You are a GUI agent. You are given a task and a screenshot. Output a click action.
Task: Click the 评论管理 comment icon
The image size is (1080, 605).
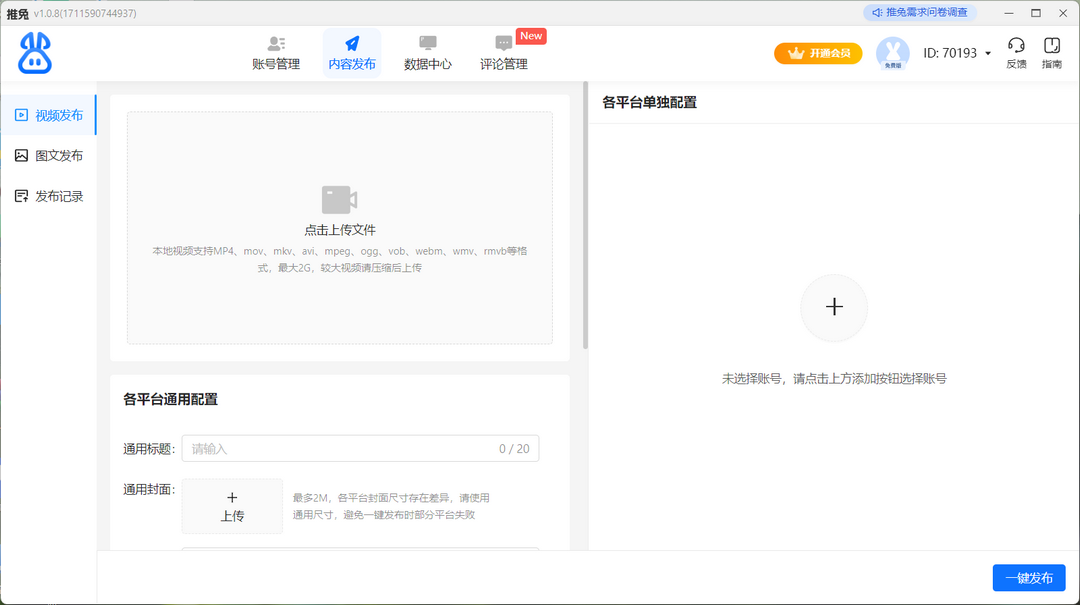tap(503, 44)
